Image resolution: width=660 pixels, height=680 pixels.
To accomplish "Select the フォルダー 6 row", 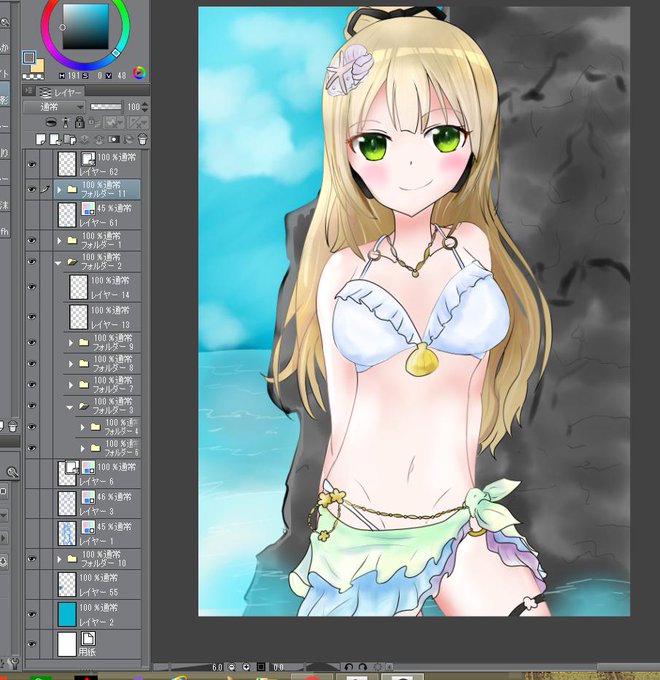I will [108, 448].
